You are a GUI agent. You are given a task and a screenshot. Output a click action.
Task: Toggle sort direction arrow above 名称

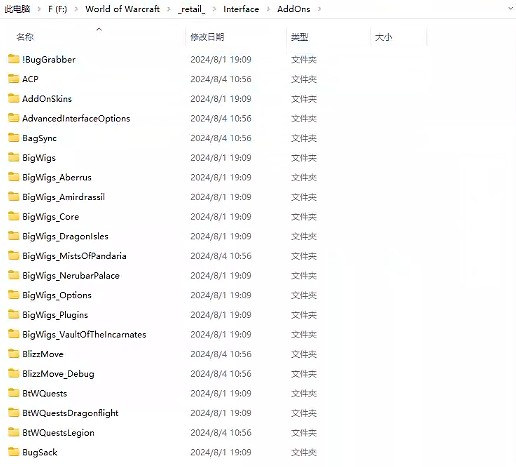[x=99, y=29]
